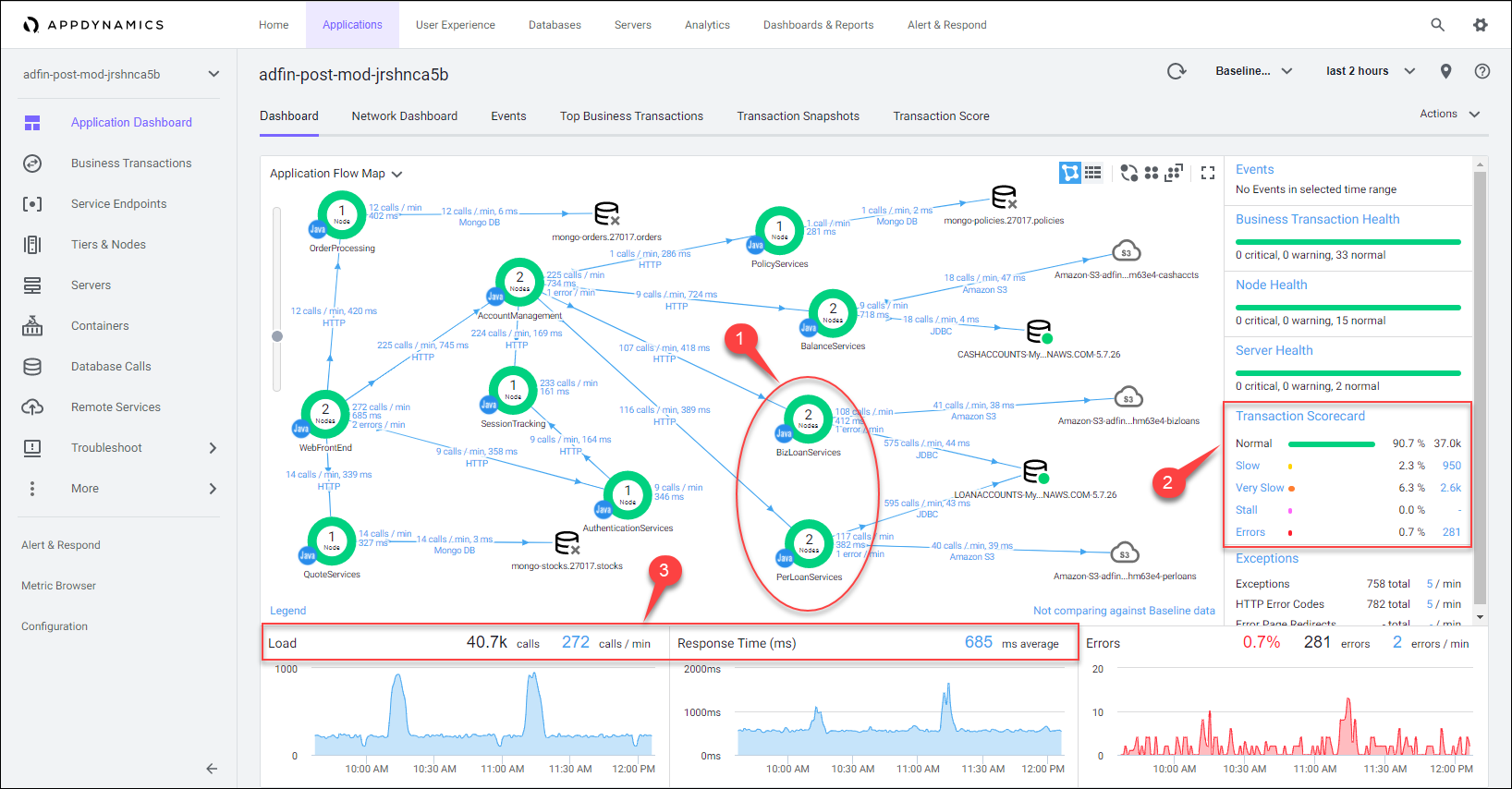Open the Databases top menu
This screenshot has width=1512, height=789.
555,25
